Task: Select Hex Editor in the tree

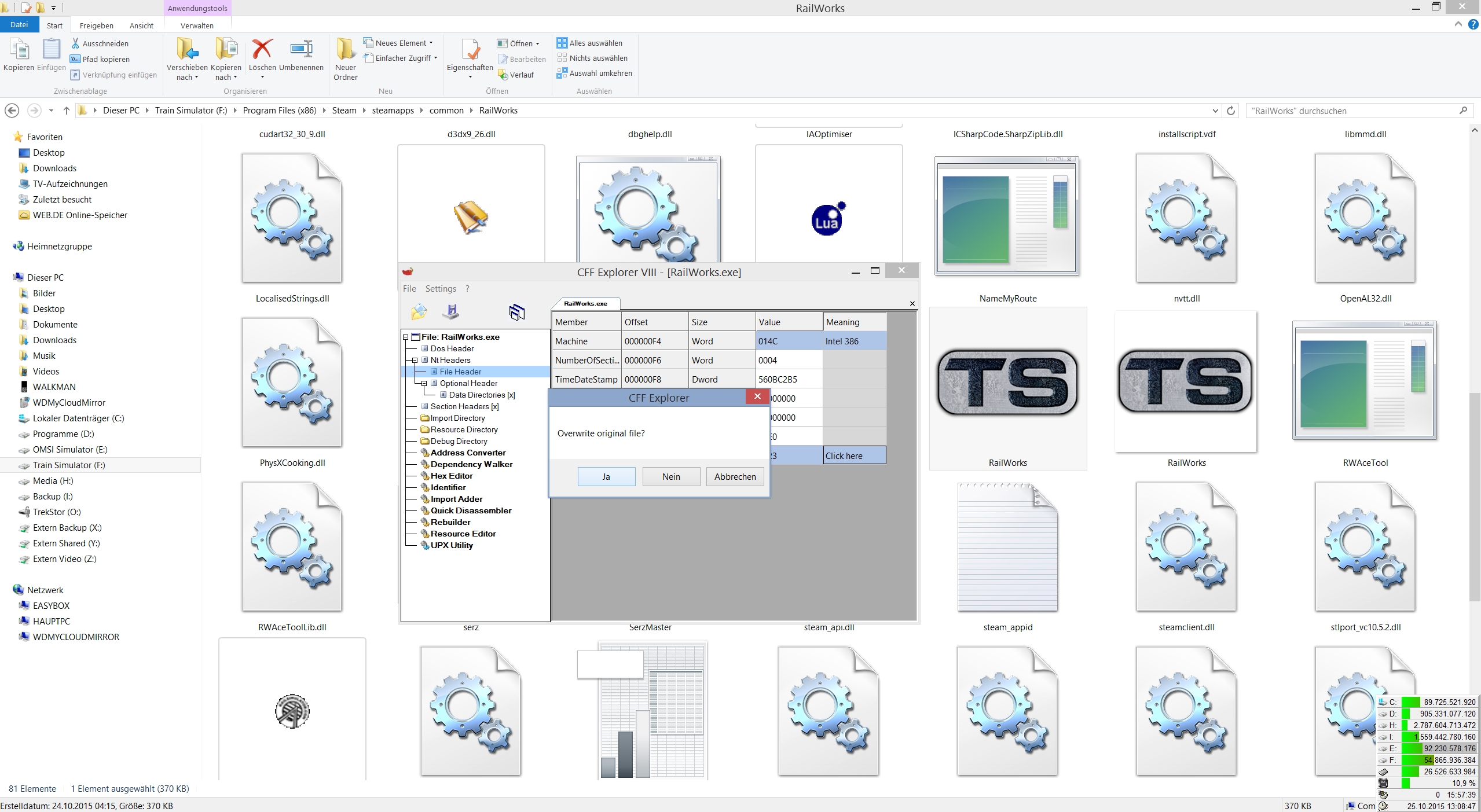Action: click(451, 476)
